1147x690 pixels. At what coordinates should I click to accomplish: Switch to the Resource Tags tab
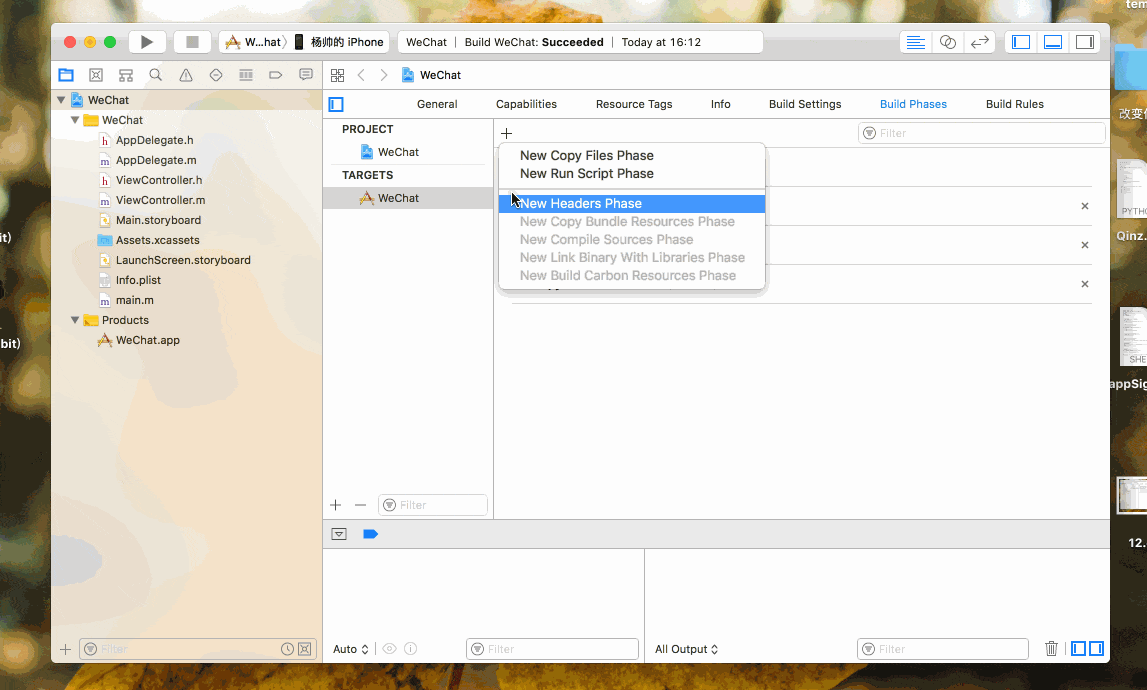[x=633, y=104]
